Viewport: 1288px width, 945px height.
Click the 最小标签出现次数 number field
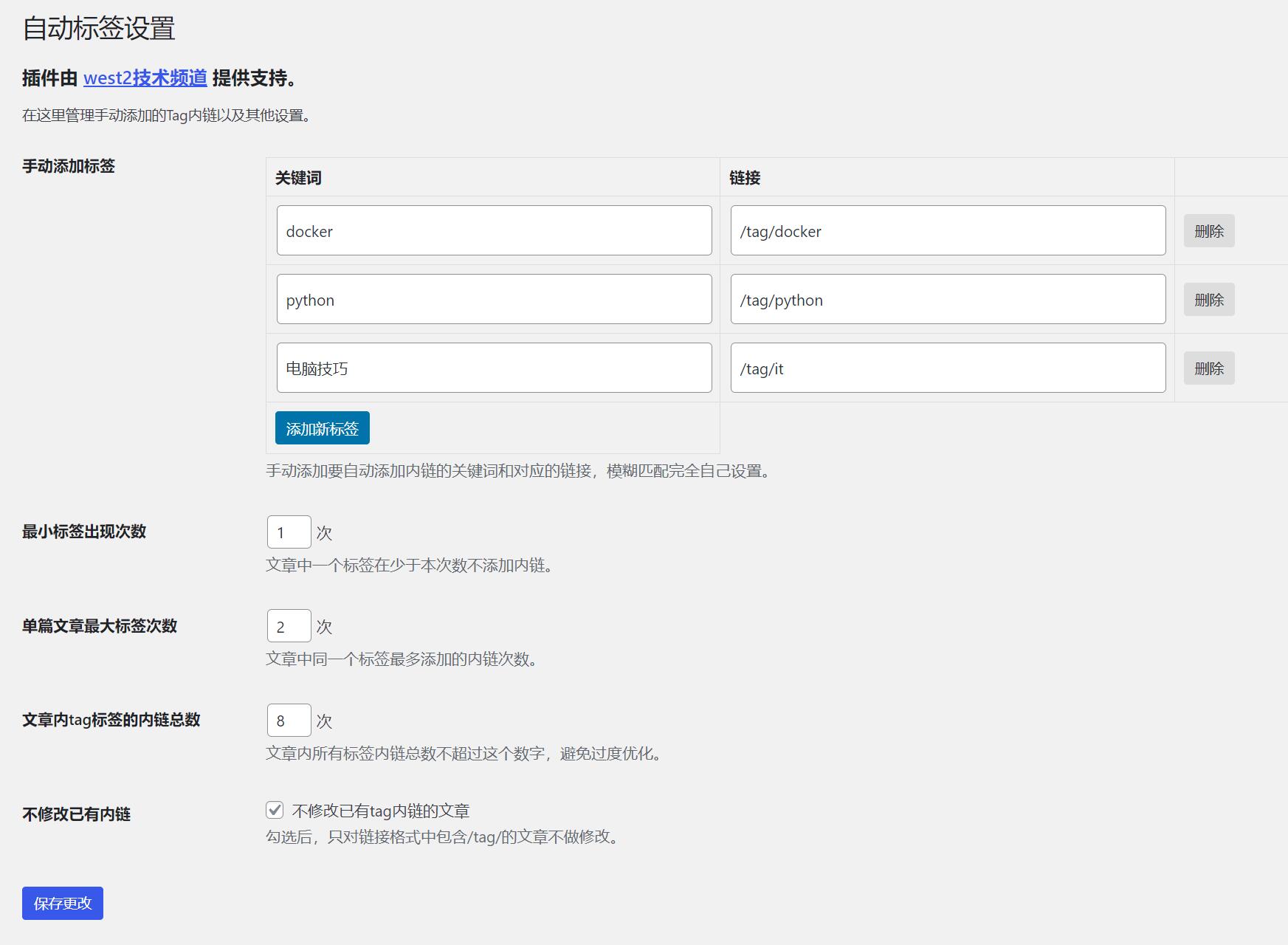pyautogui.click(x=289, y=532)
